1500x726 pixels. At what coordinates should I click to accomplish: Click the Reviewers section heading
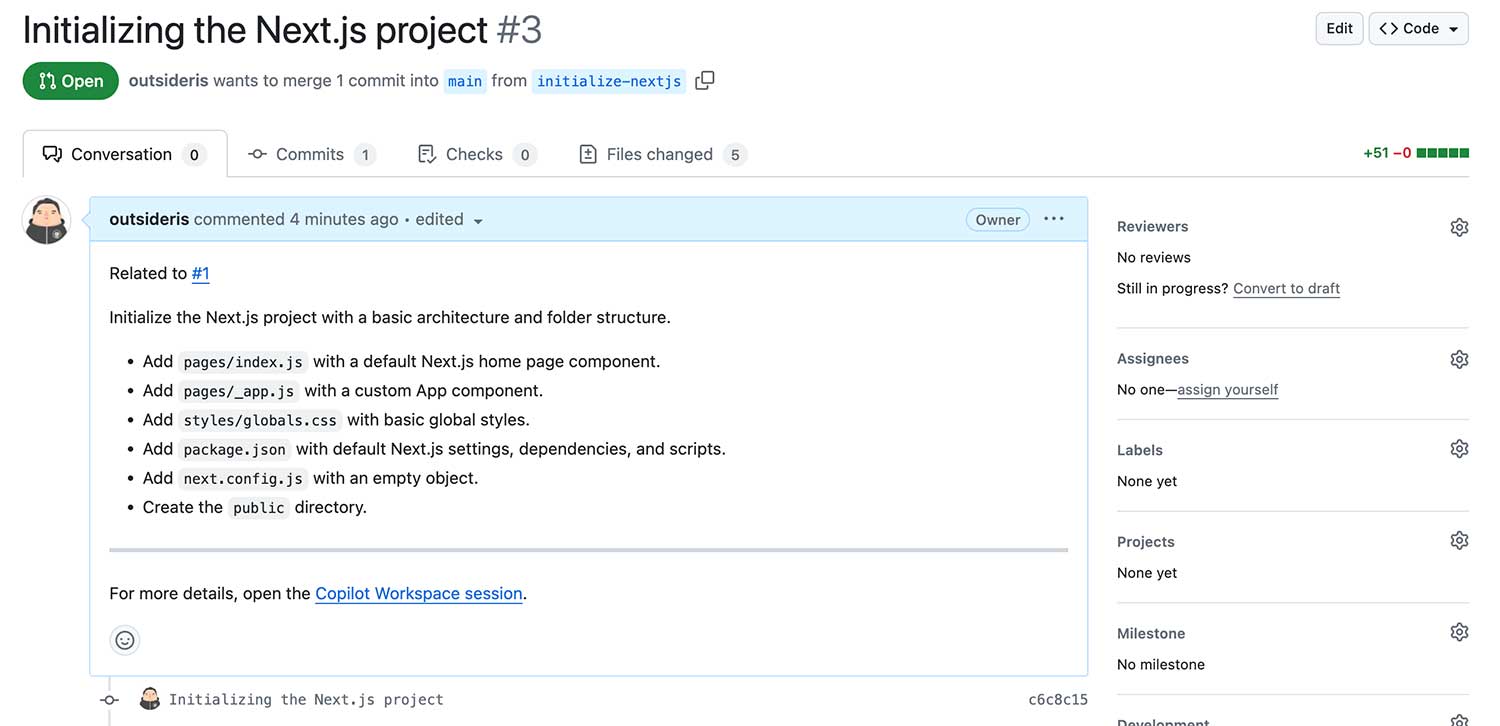1153,226
